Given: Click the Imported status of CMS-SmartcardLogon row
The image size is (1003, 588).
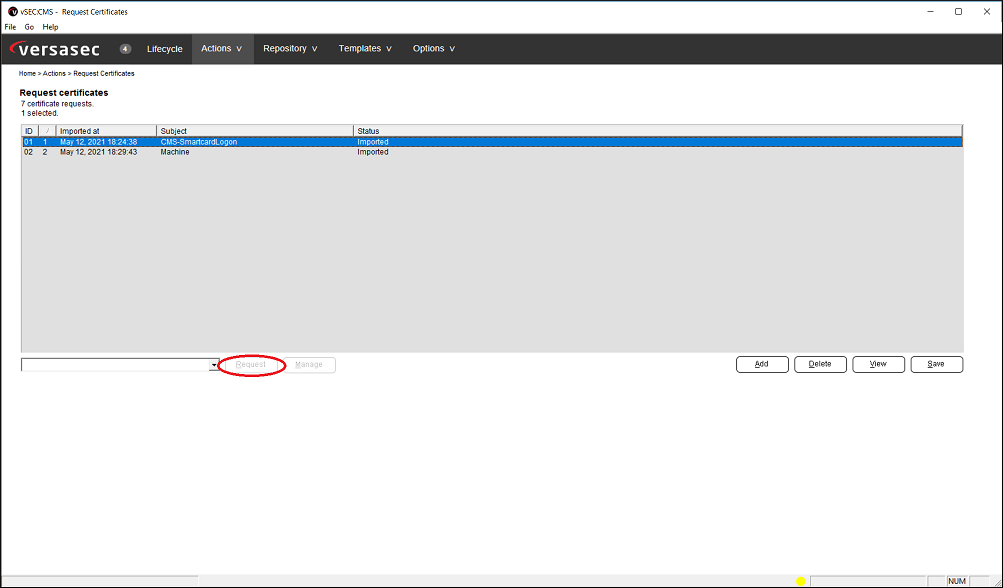Looking at the screenshot, I should [x=373, y=142].
